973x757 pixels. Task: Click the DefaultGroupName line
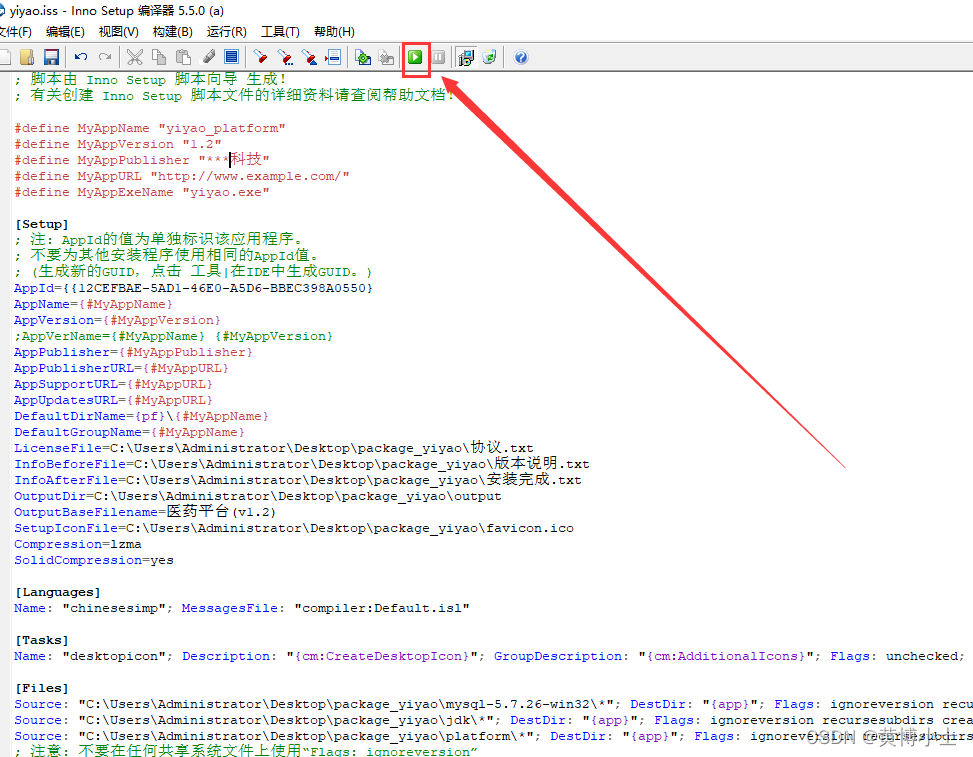point(129,432)
